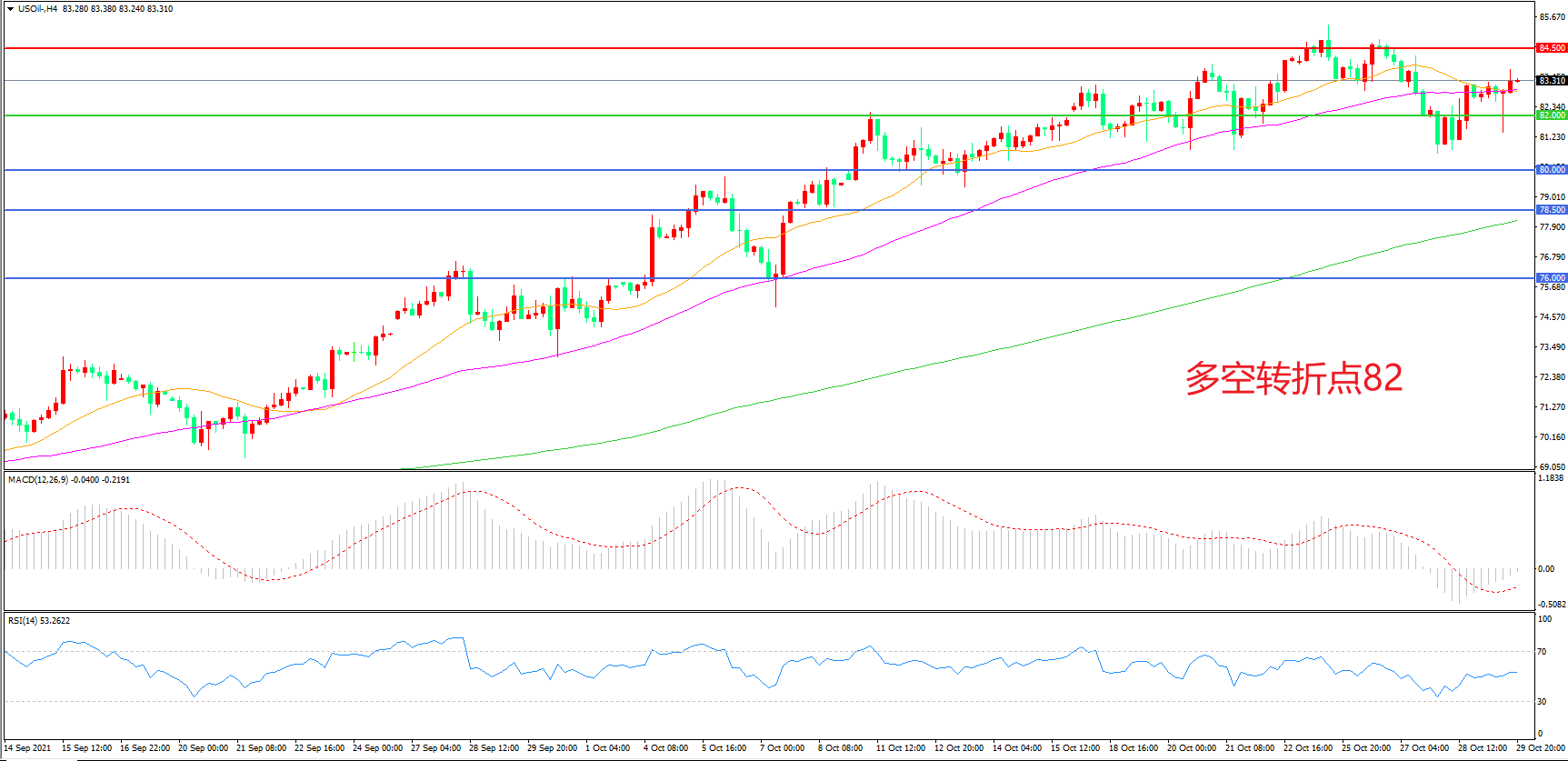
Task: Click the RSI 70 level scale label
Action: pyautogui.click(x=1542, y=652)
